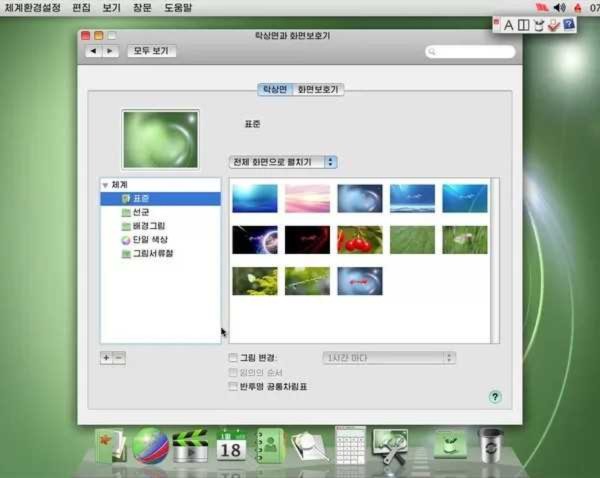Open the green sprout application in the dock
Image resolution: width=600 pixels, height=478 pixels.
[450, 444]
